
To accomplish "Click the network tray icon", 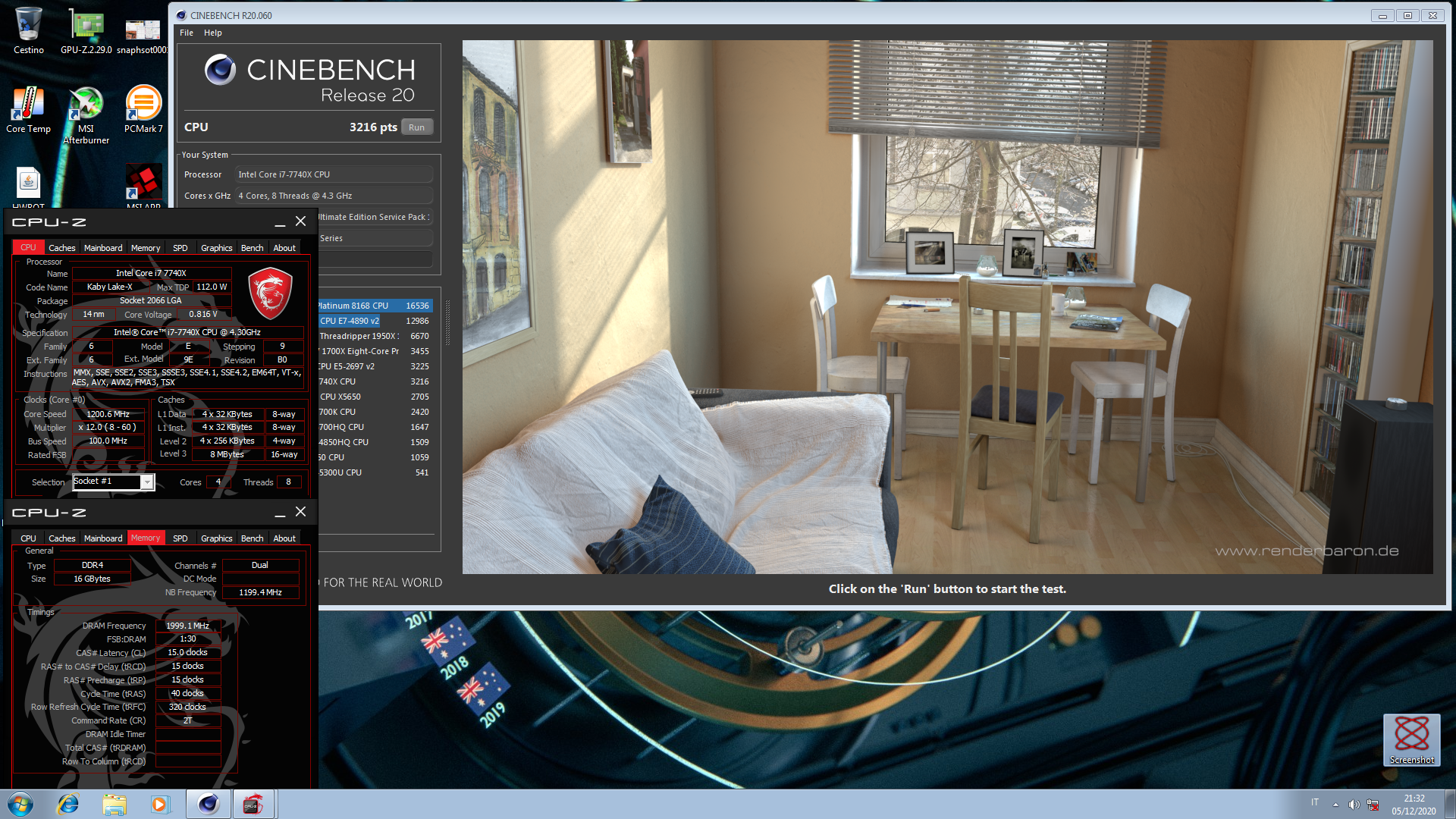I will point(1373,805).
